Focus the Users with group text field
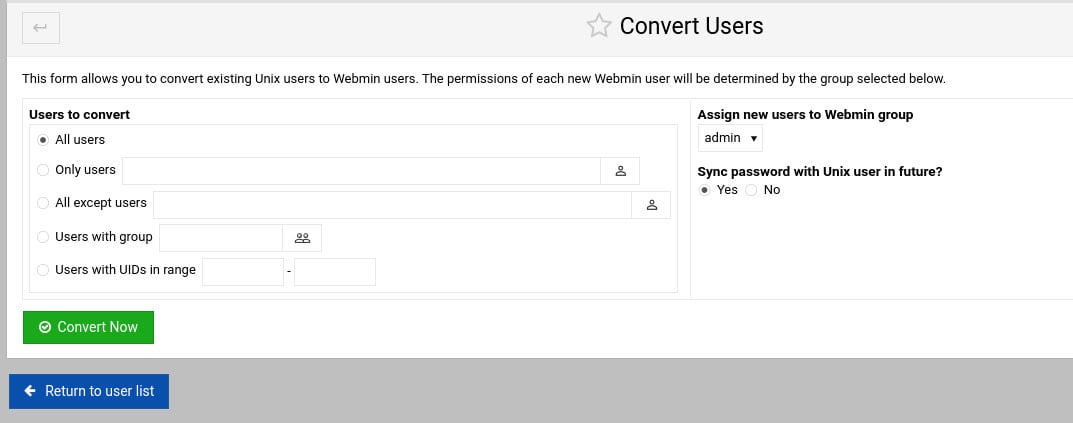This screenshot has height=423, width=1073. [220, 238]
